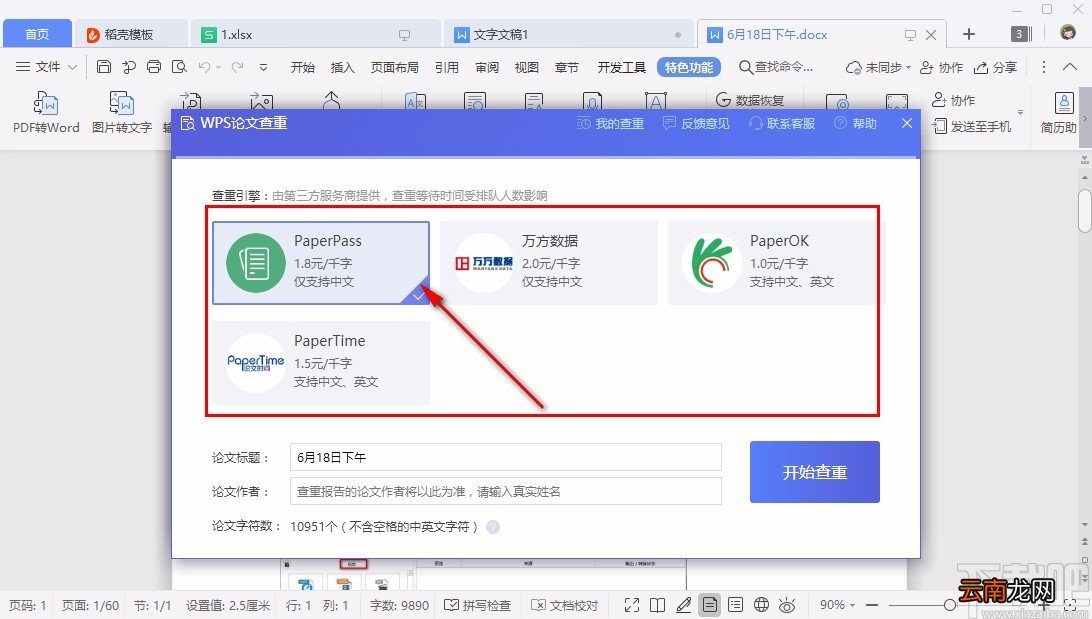Click the tab count badge showing 3
This screenshot has width=1092, height=619.
1021,33
